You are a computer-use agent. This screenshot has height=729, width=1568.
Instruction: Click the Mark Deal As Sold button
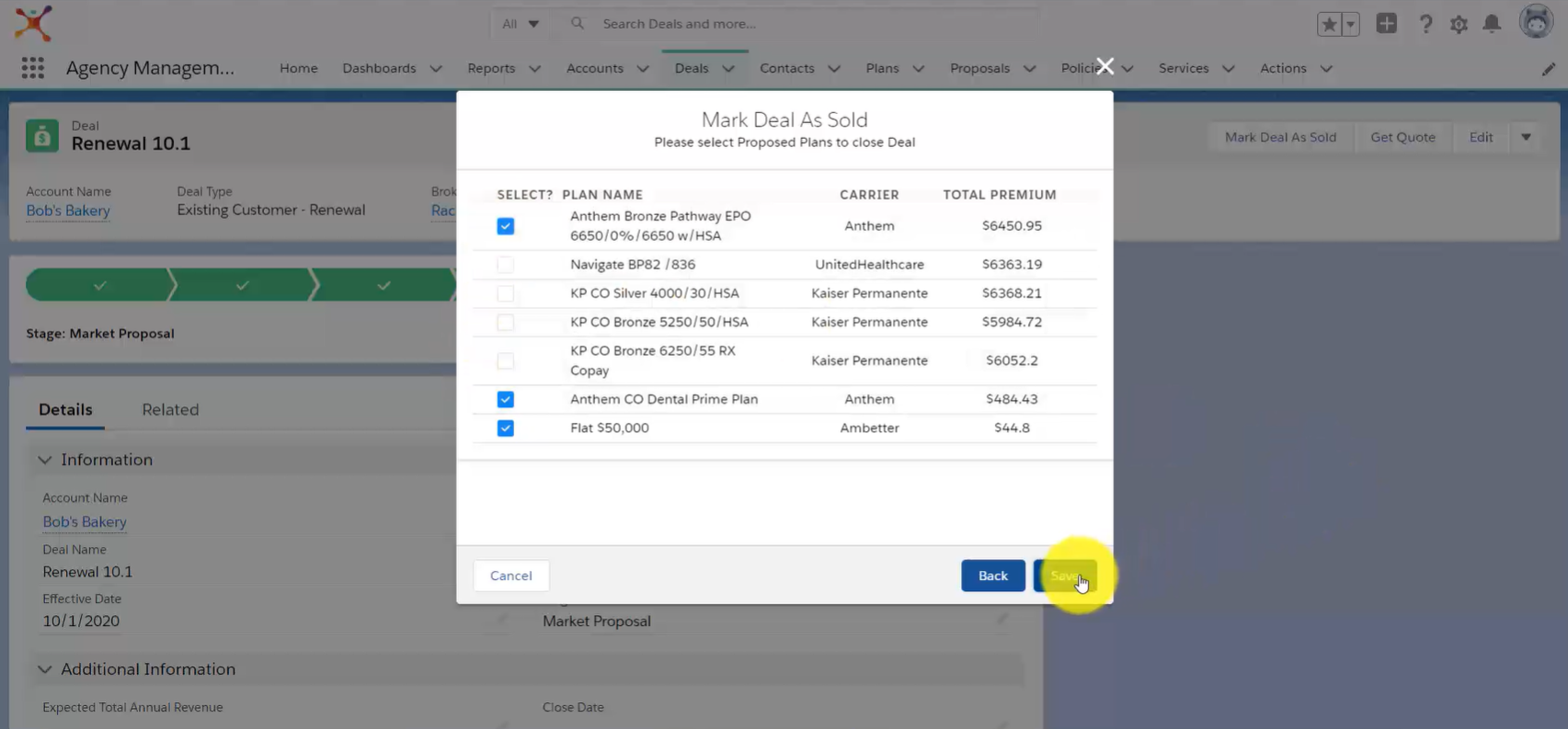(x=1280, y=137)
